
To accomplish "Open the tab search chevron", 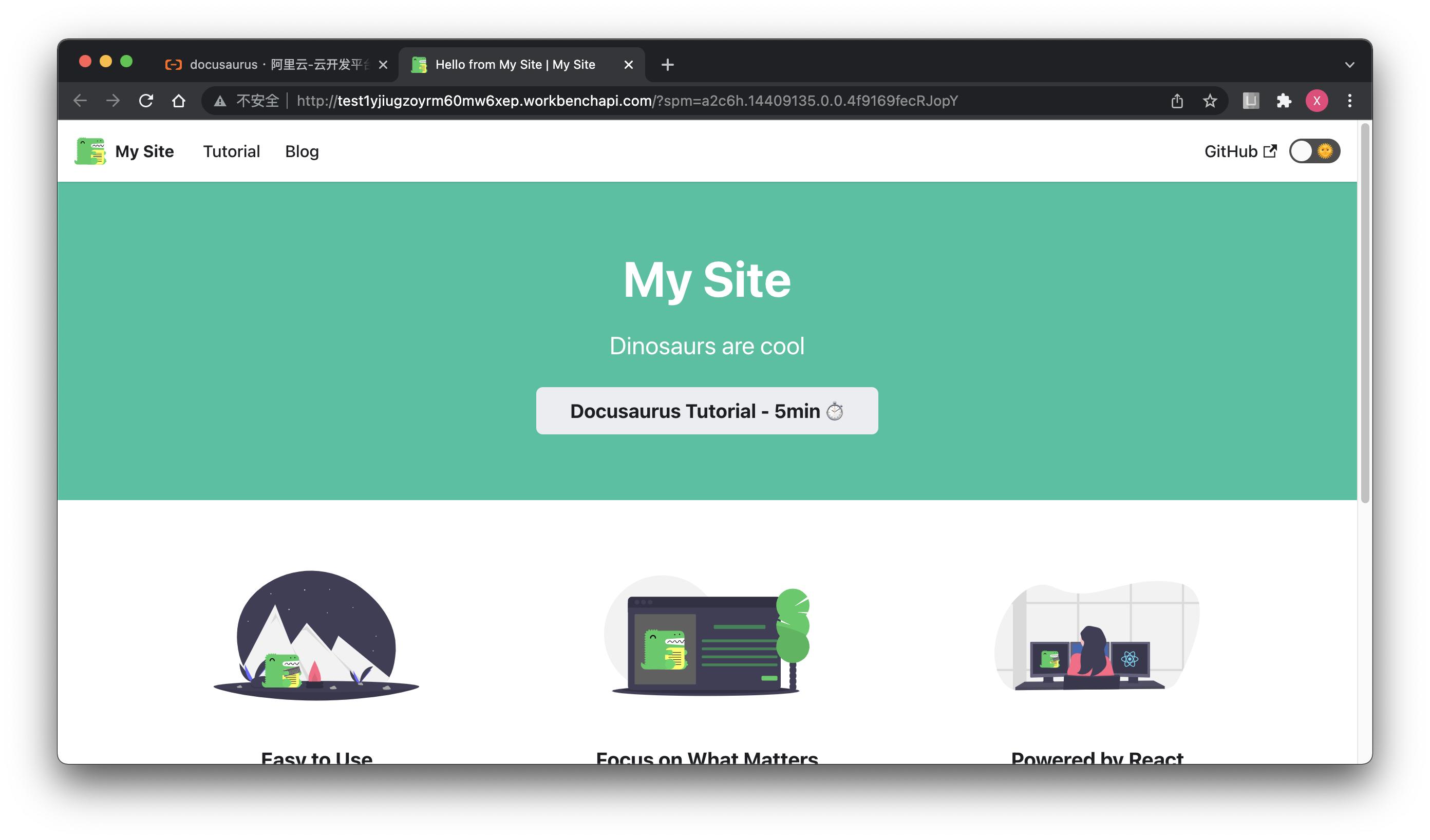I will click(x=1349, y=64).
